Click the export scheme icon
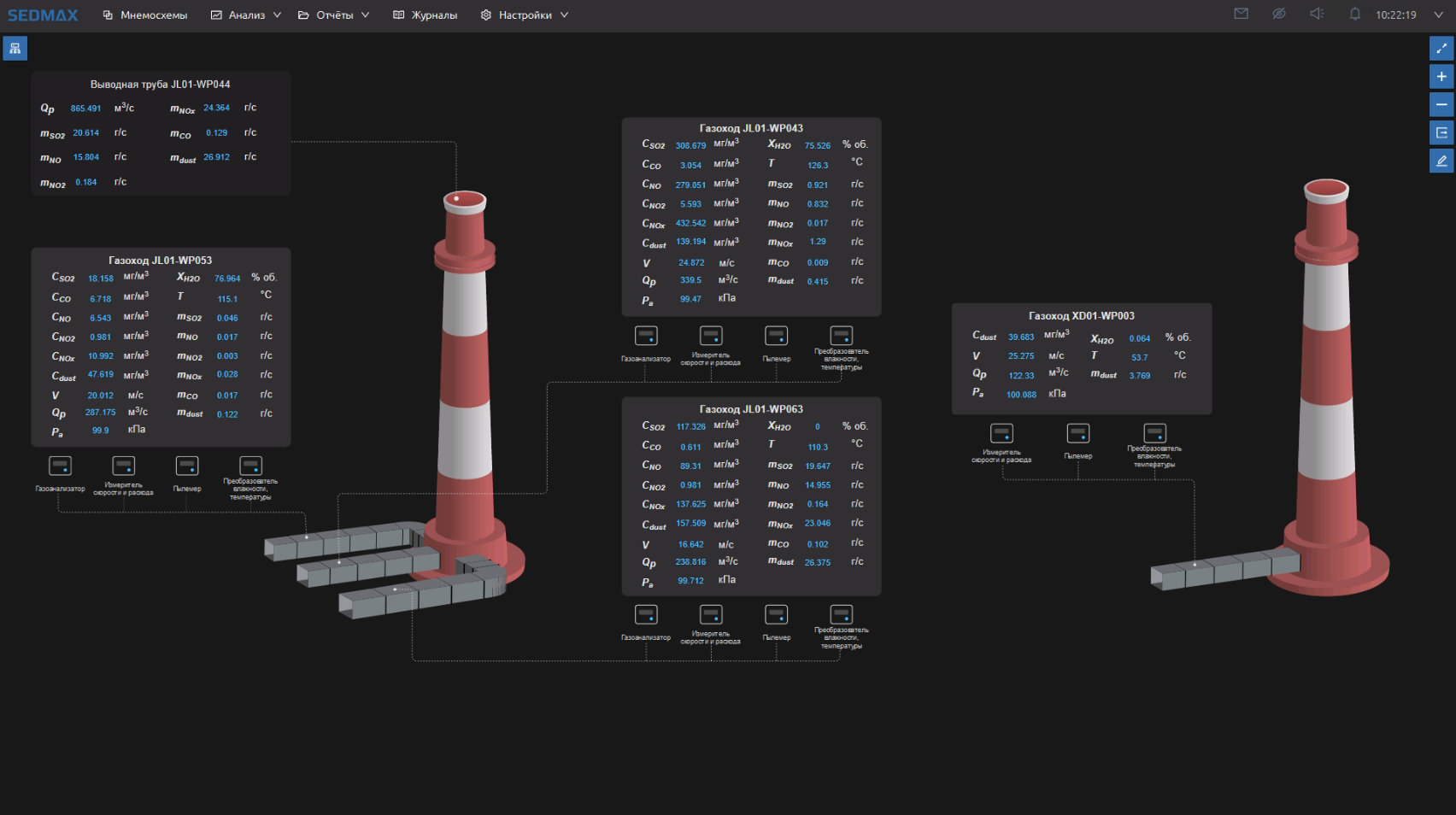 [x=1441, y=132]
